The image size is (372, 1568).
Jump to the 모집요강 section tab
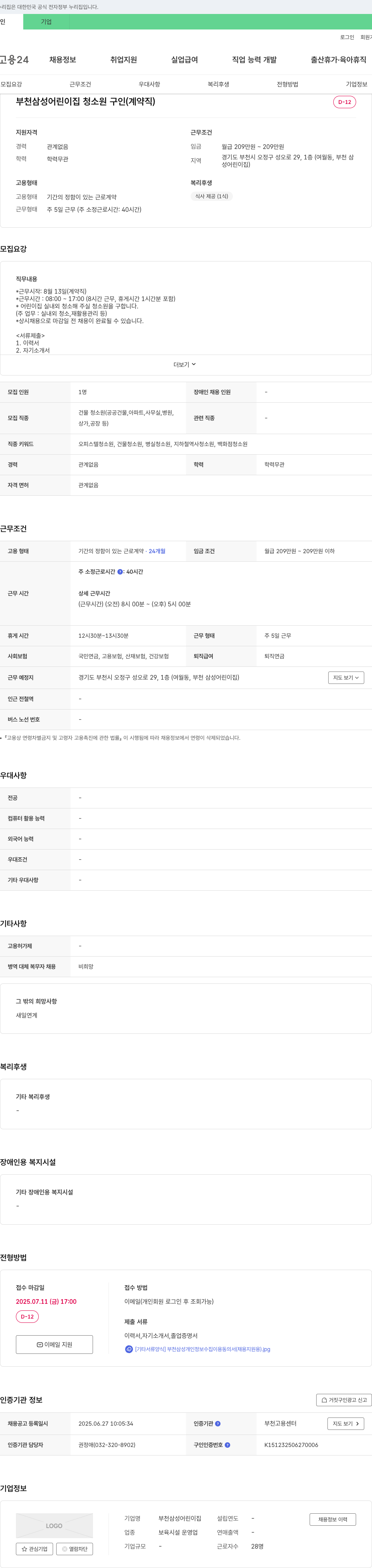[11, 84]
